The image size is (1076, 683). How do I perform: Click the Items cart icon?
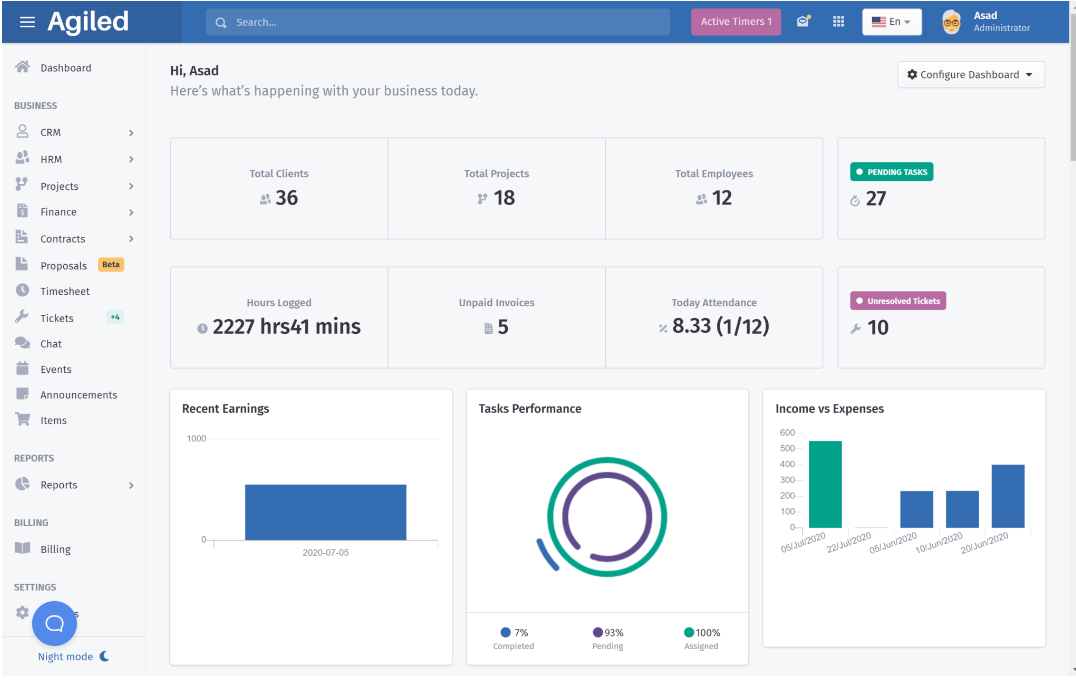tap(23, 419)
